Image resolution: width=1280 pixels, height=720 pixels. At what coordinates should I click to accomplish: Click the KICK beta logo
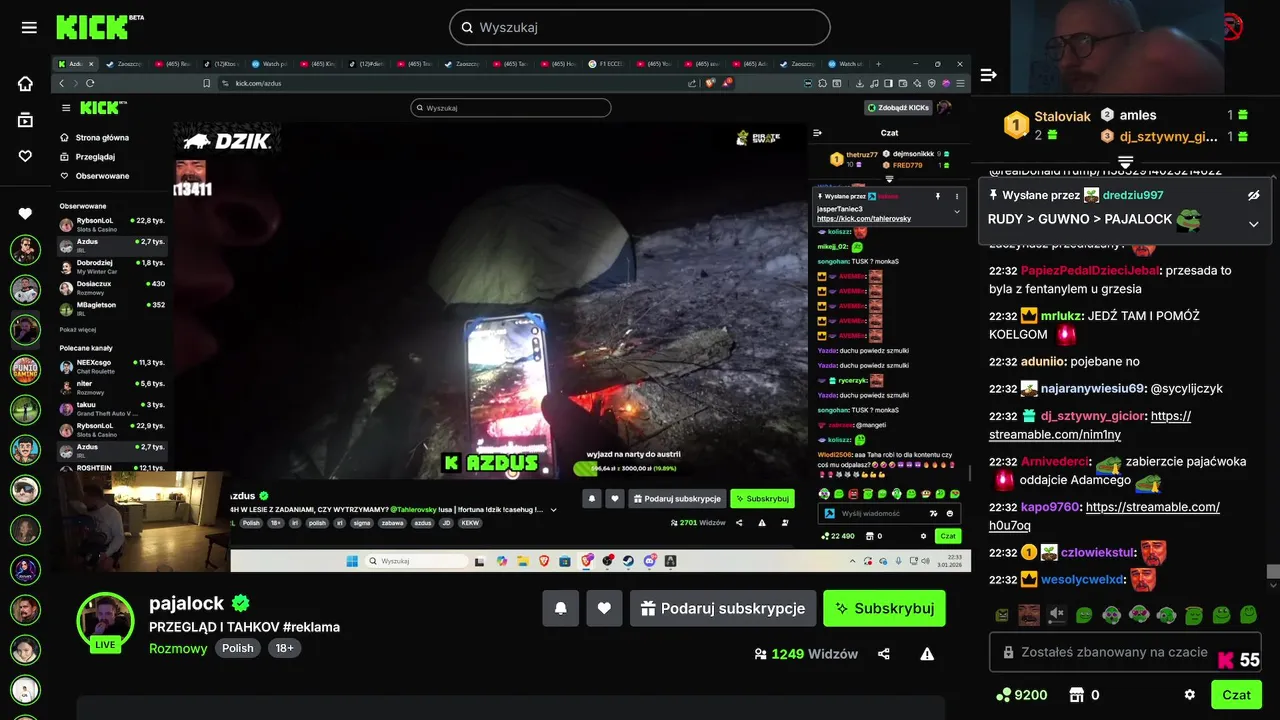tap(99, 27)
